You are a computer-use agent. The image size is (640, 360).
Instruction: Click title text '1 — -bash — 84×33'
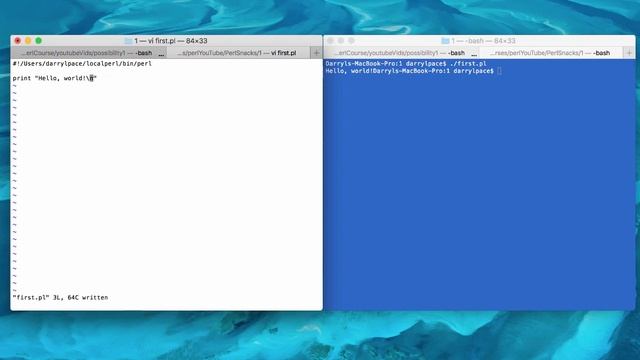point(483,41)
